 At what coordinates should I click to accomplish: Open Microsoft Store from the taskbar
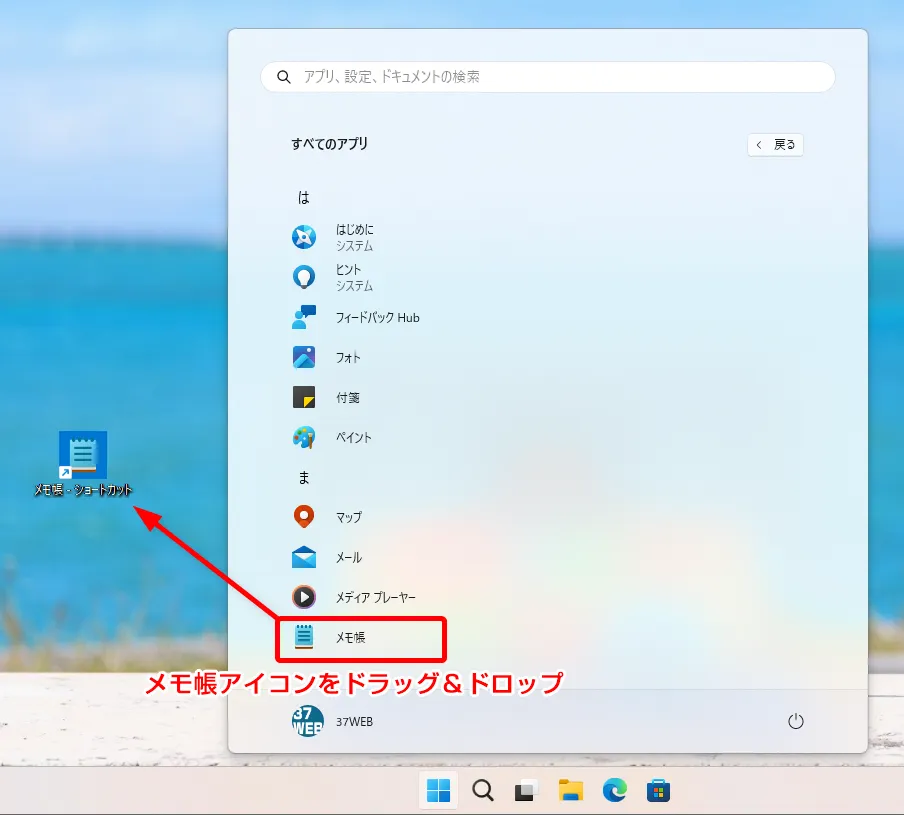[659, 791]
